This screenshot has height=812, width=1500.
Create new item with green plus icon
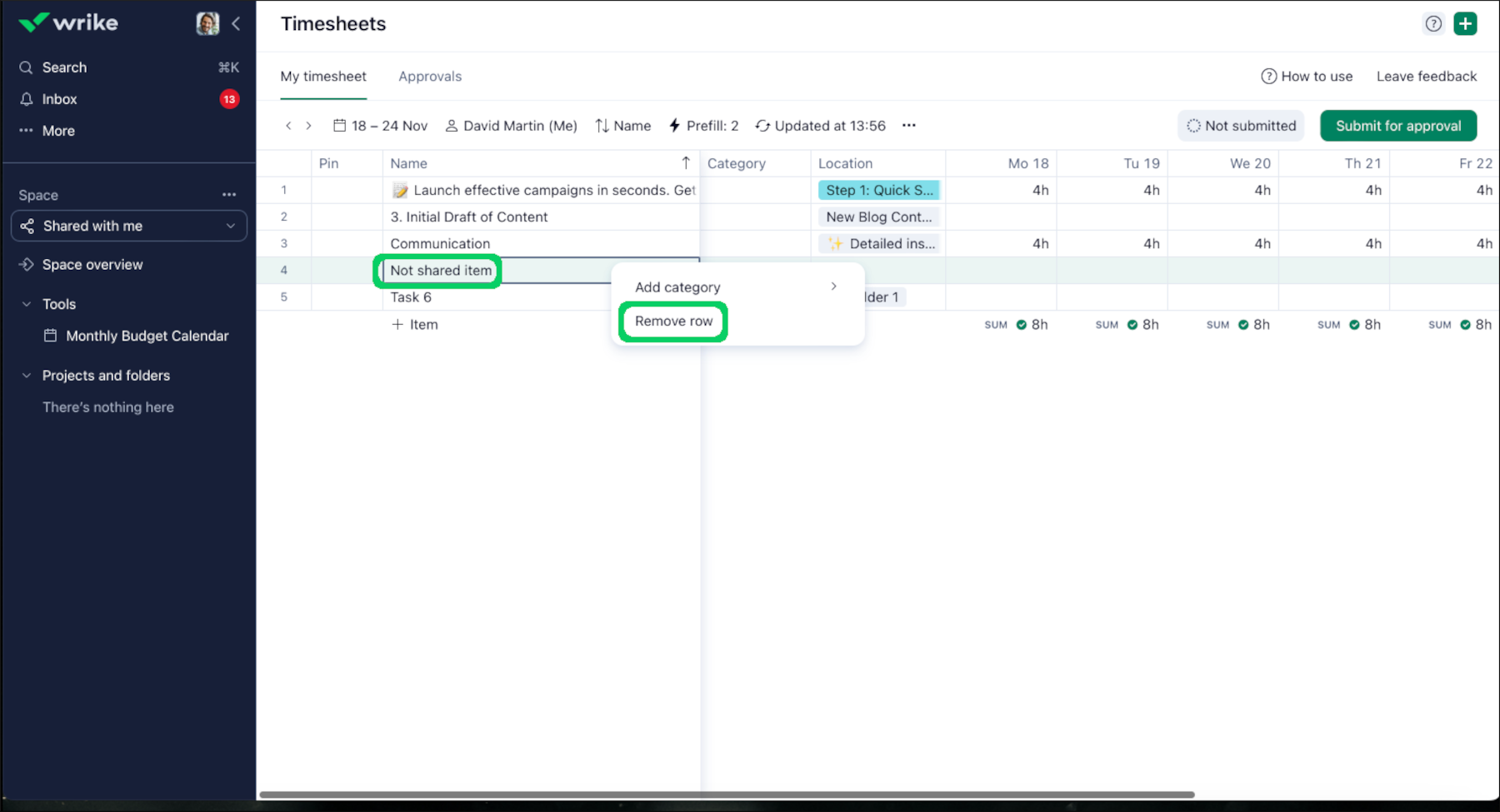pos(1466,23)
